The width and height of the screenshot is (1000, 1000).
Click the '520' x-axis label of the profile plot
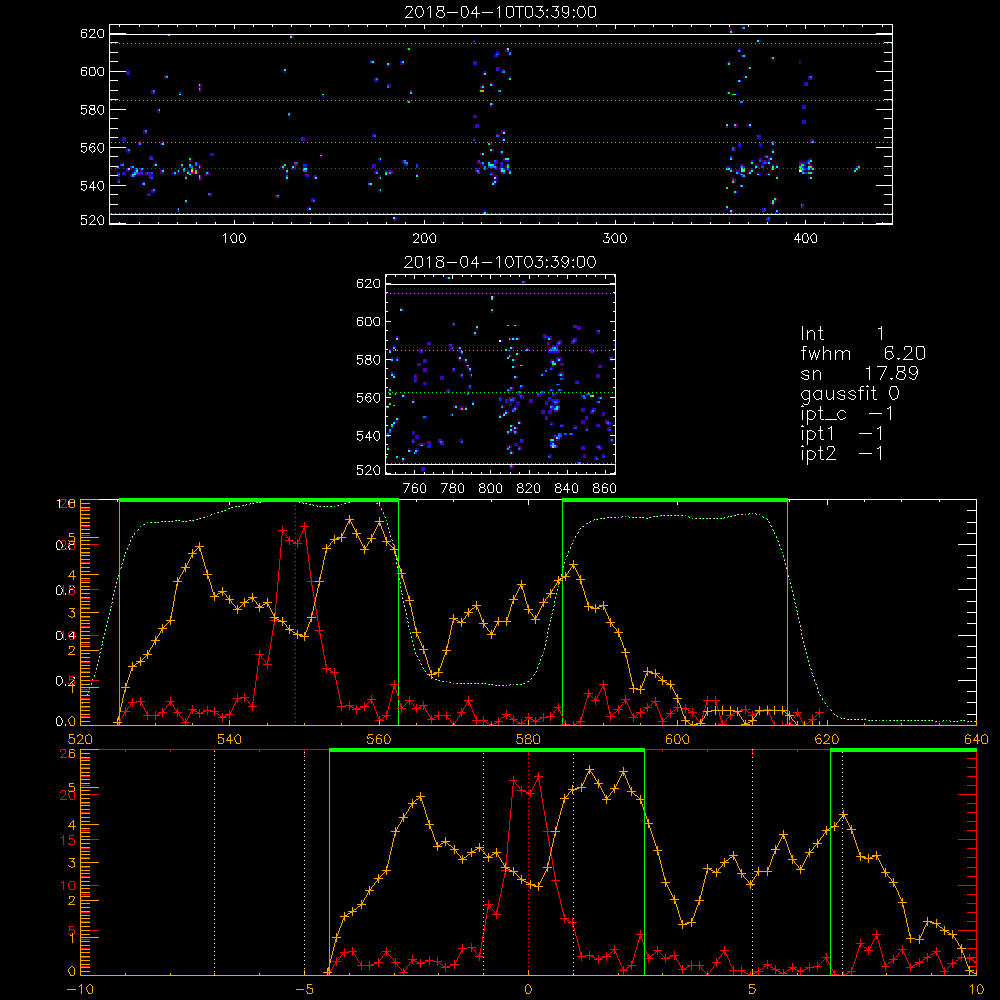80,740
